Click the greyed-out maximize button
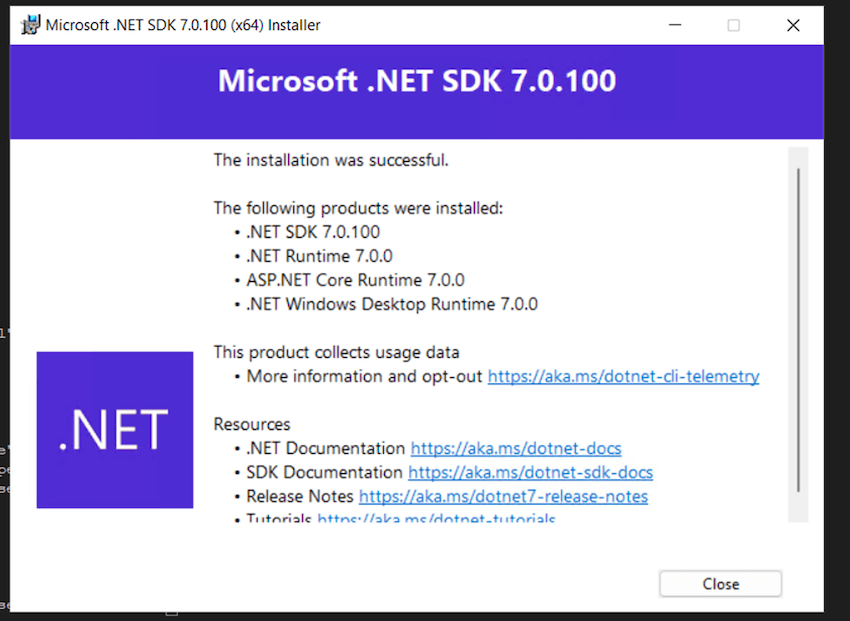 click(x=733, y=25)
